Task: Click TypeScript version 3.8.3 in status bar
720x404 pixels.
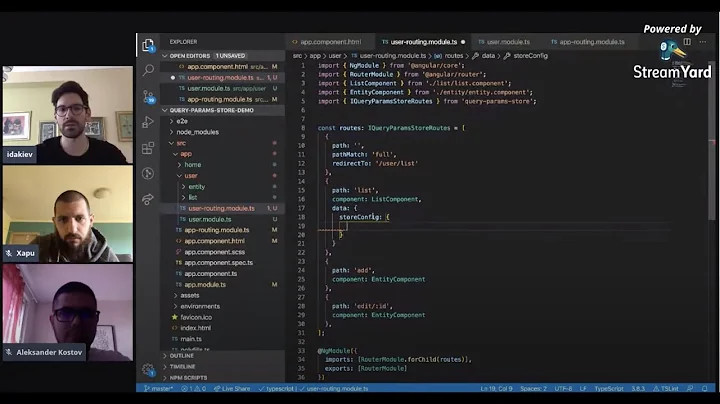Action: (638, 388)
